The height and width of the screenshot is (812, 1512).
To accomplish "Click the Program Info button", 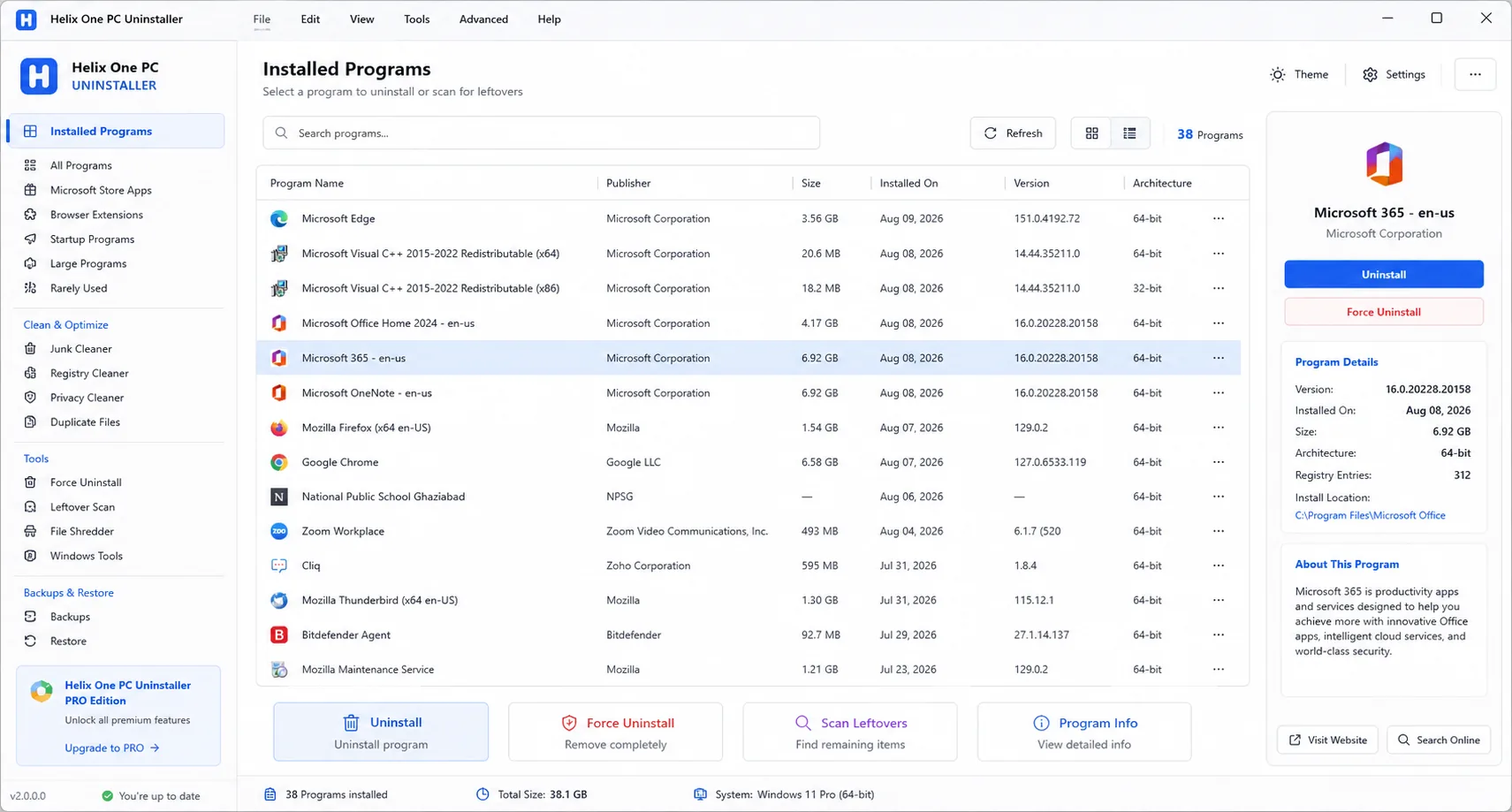I will pyautogui.click(x=1084, y=732).
